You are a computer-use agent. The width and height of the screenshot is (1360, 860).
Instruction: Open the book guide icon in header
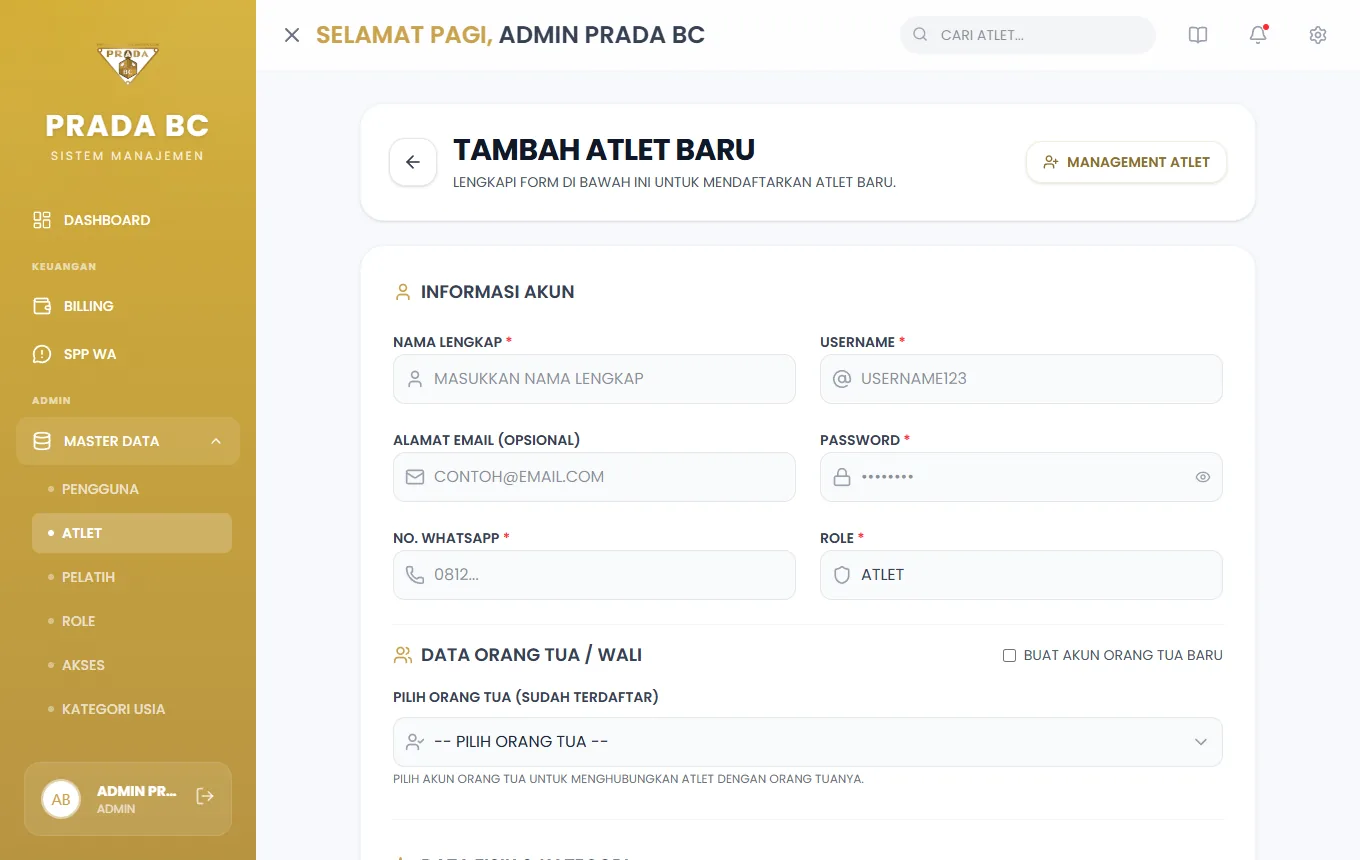pos(1198,35)
